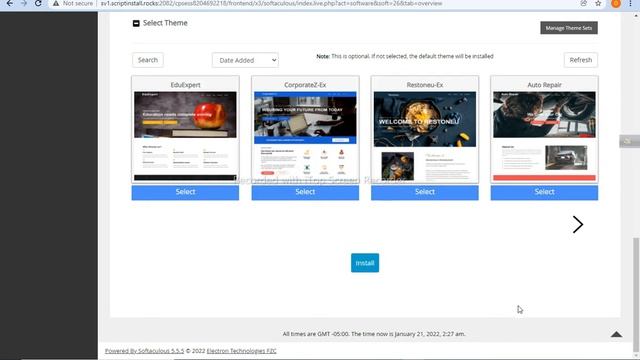Viewport: 640px width, 360px height.
Task: Preview the EduExpert theme thumbnail
Action: [x=185, y=136]
